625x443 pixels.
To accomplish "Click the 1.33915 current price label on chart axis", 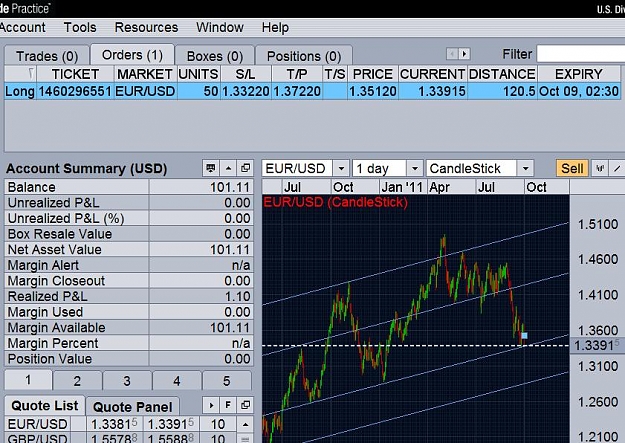I will click(597, 345).
